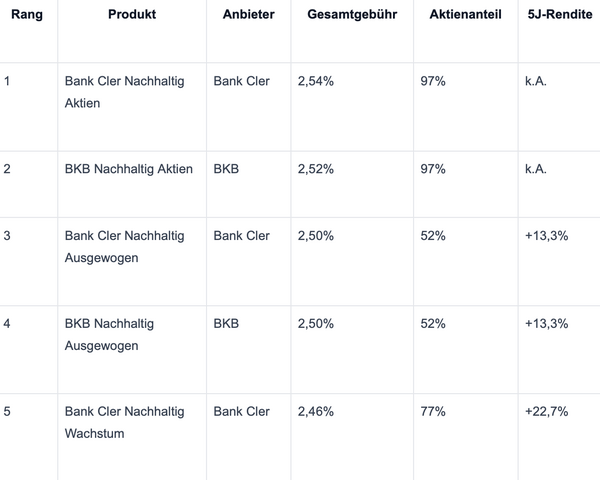Click the Produkt column header

click(132, 15)
